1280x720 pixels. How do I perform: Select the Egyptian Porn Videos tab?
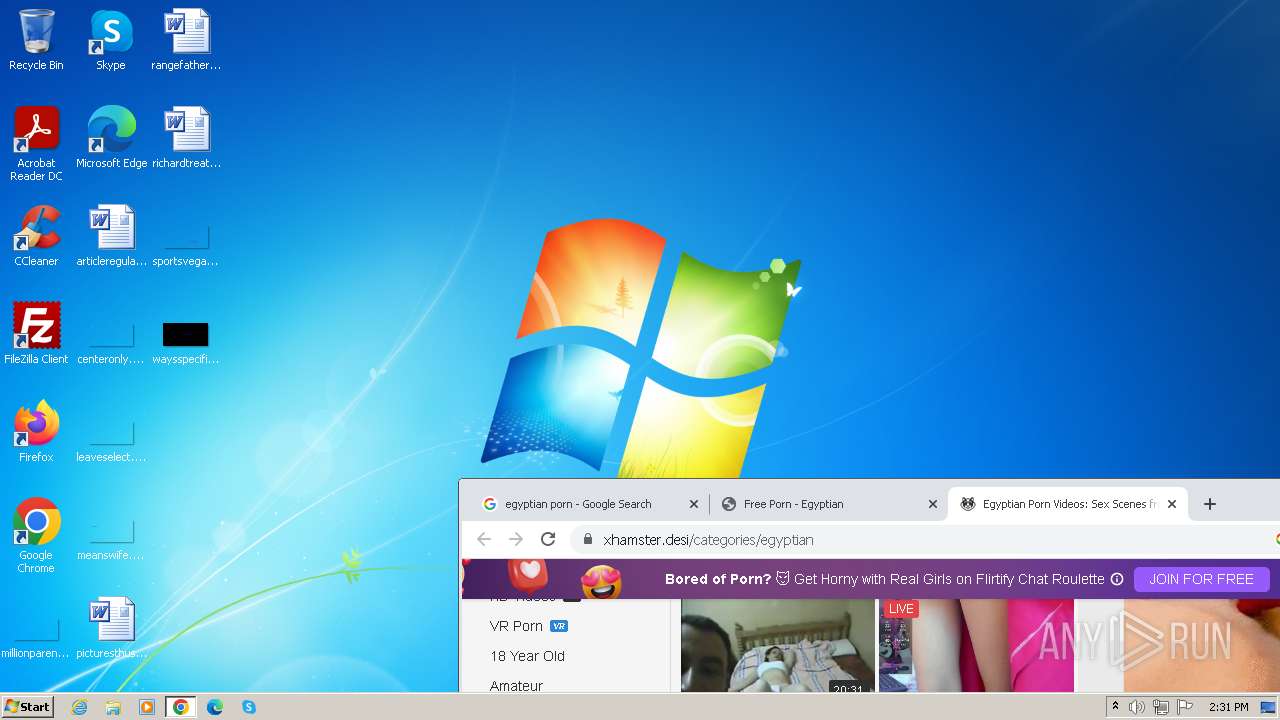pyautogui.click(x=1069, y=504)
